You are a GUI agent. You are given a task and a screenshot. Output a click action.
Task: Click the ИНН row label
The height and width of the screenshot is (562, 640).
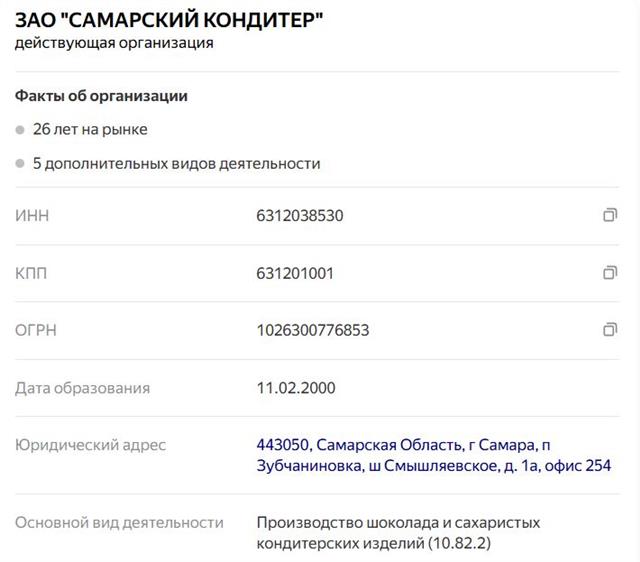pos(32,215)
